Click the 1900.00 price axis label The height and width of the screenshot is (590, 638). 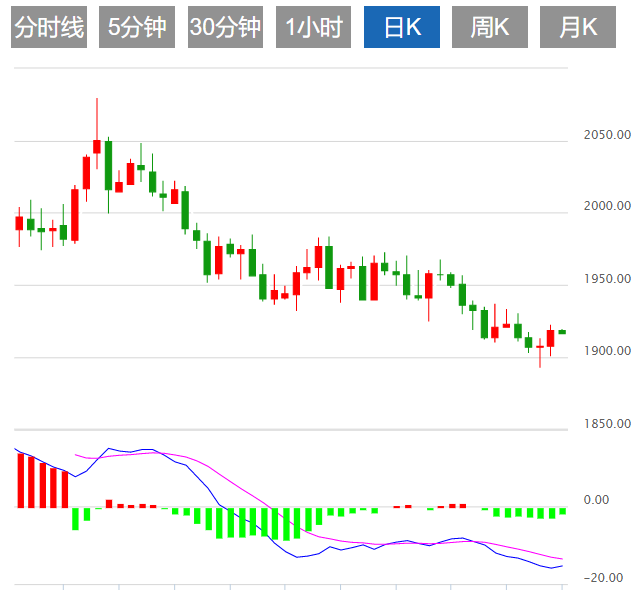coord(607,351)
